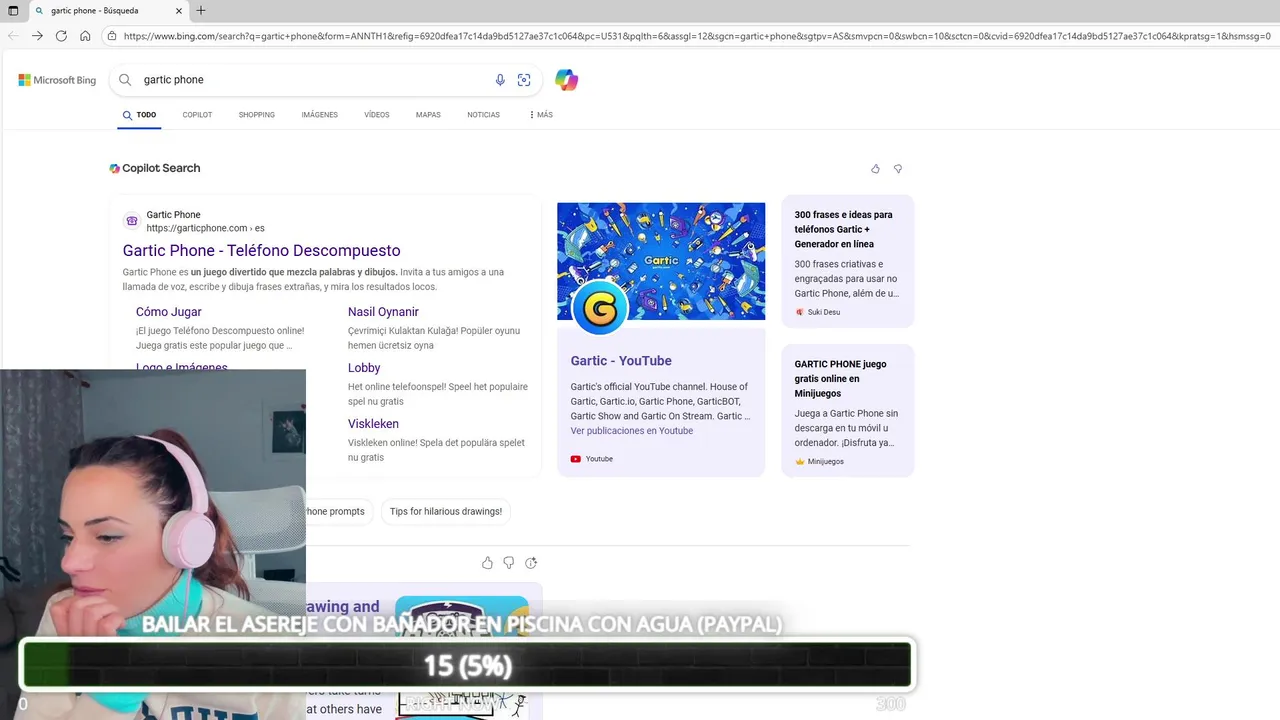Screen dimensions: 1280x720
Task: Click the Tips for hilarious drawings chip
Action: coord(446,512)
